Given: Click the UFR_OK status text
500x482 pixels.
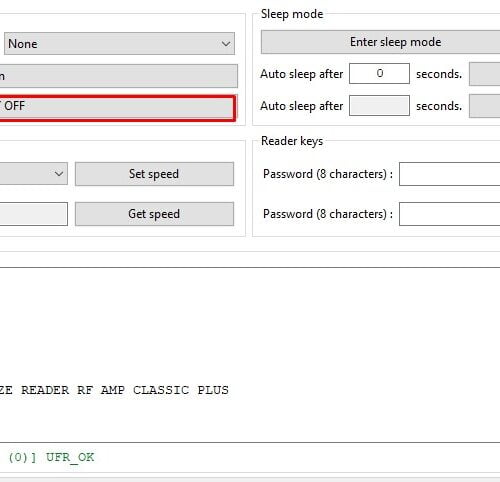Looking at the screenshot, I should click(x=70, y=457).
